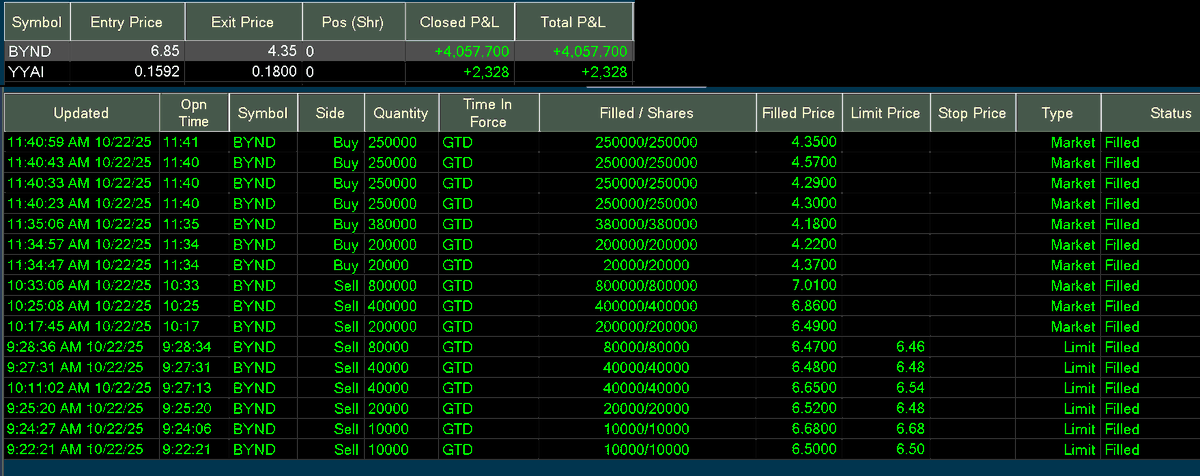Click YYAI total P&L +2,328
Image resolution: width=1200 pixels, height=476 pixels.
(x=603, y=71)
